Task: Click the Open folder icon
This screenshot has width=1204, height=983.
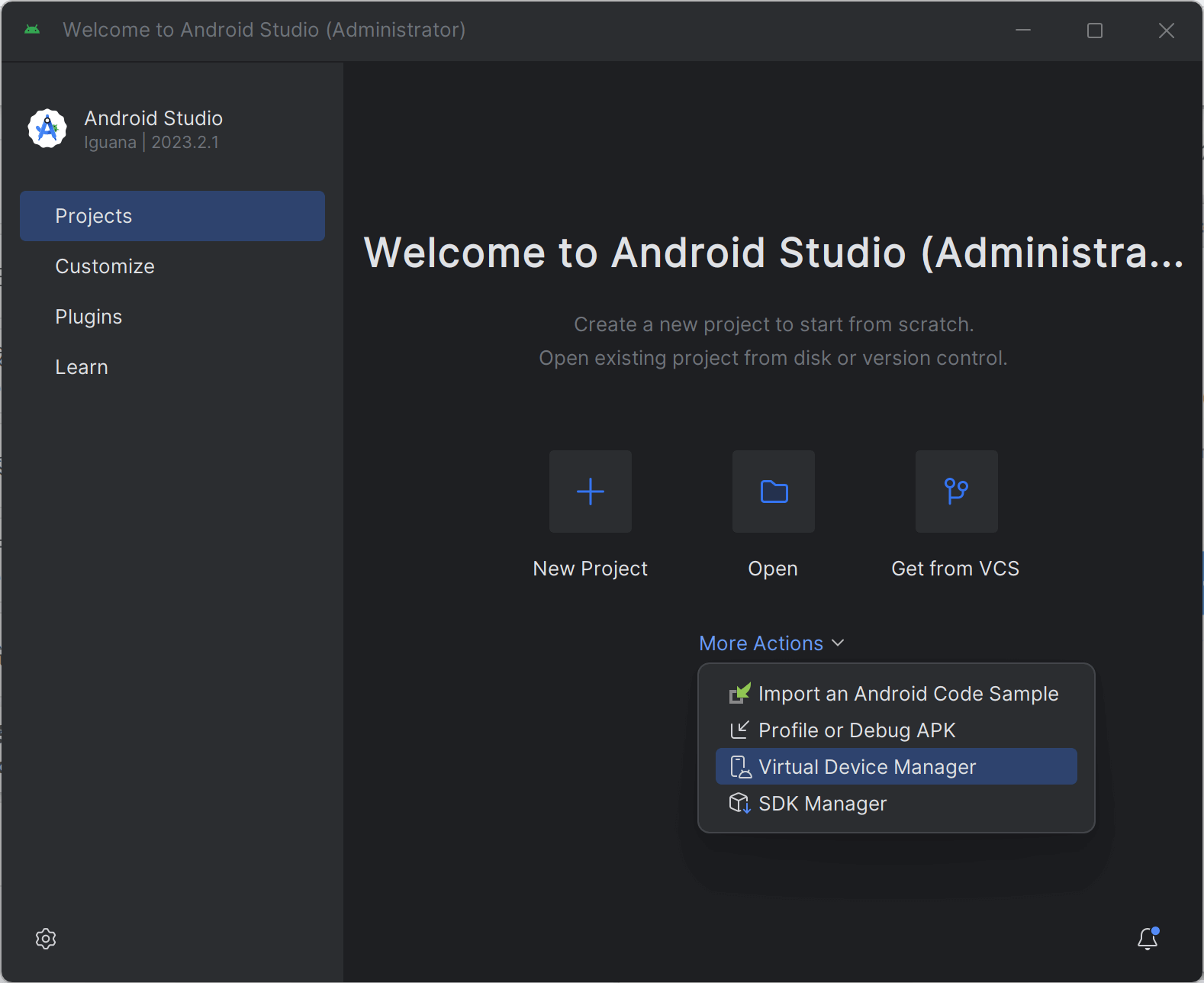Action: (773, 491)
